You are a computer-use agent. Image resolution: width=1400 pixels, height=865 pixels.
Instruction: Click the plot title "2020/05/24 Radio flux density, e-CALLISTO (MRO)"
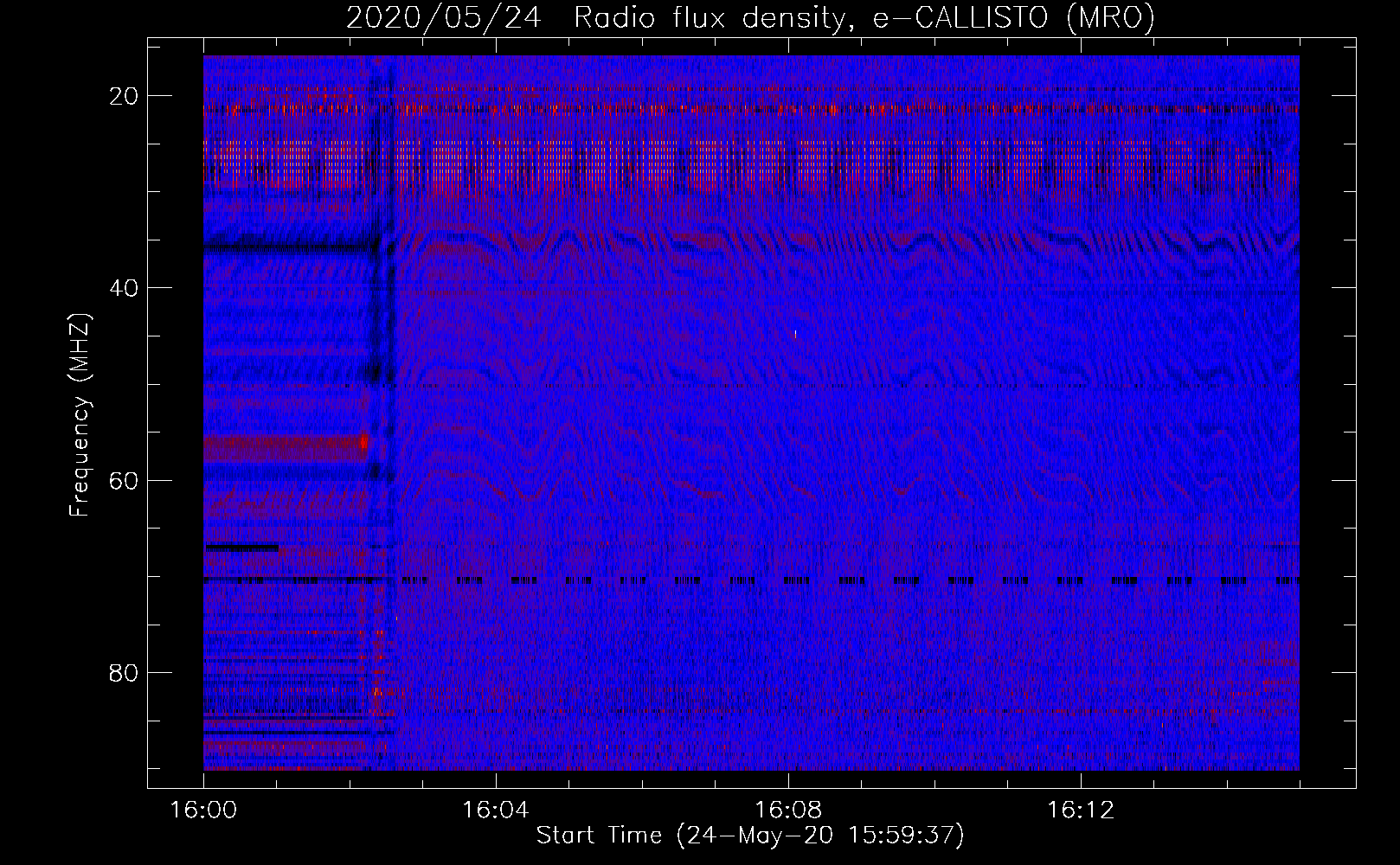[x=750, y=17]
